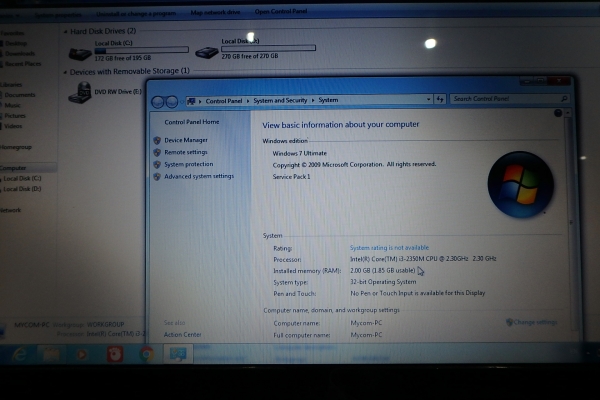Go to Control Panel Home
Screen dimensions: 600x400
pos(192,122)
